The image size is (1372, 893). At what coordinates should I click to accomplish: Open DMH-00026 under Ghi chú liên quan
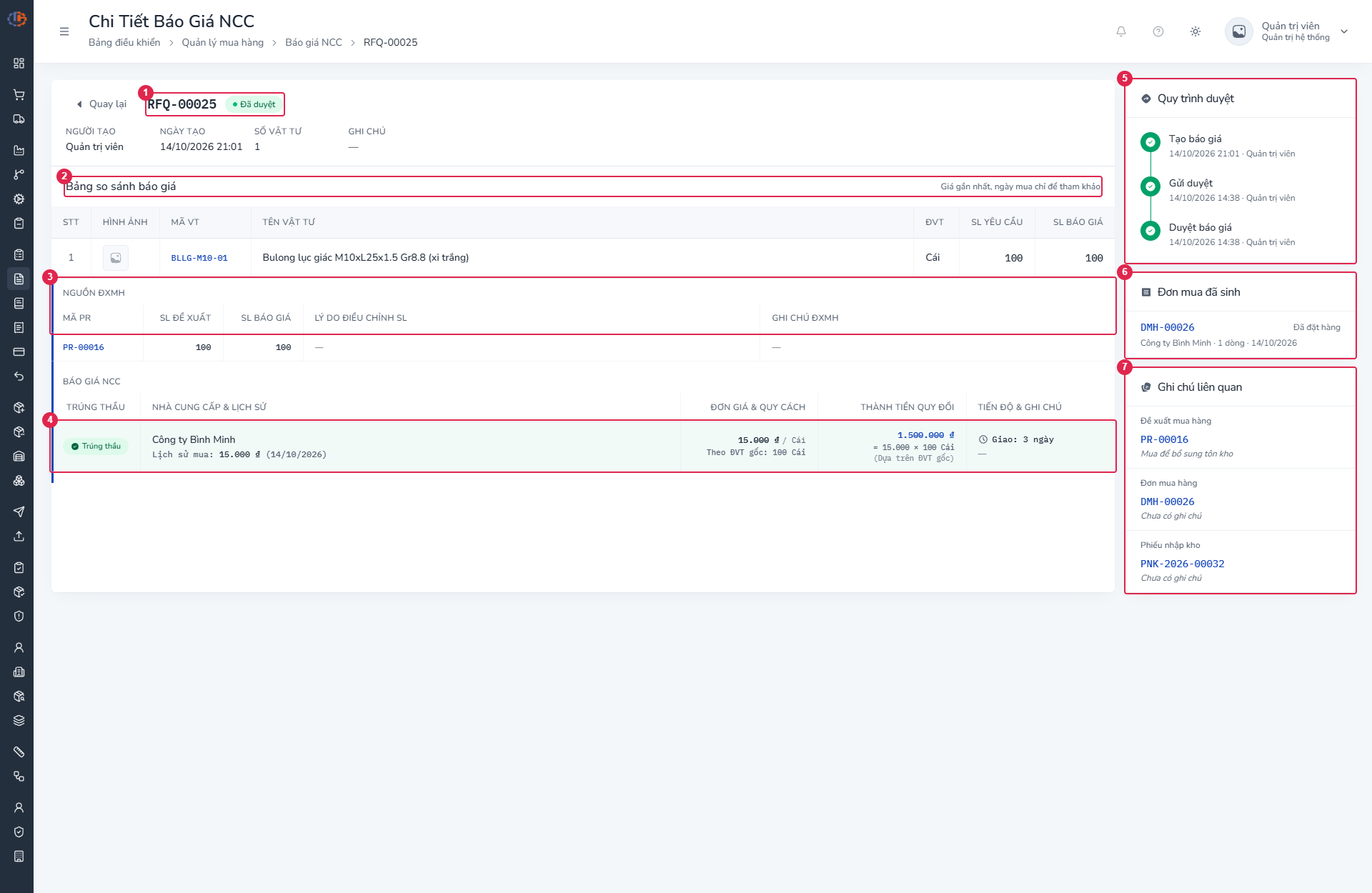pyautogui.click(x=1168, y=502)
